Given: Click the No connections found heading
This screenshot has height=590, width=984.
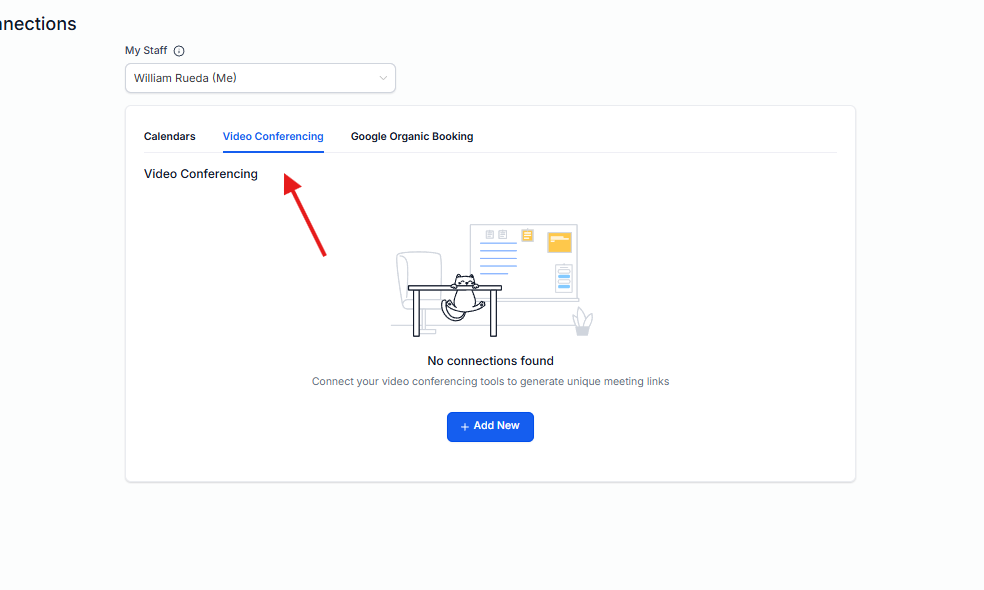Looking at the screenshot, I should click(x=490, y=361).
